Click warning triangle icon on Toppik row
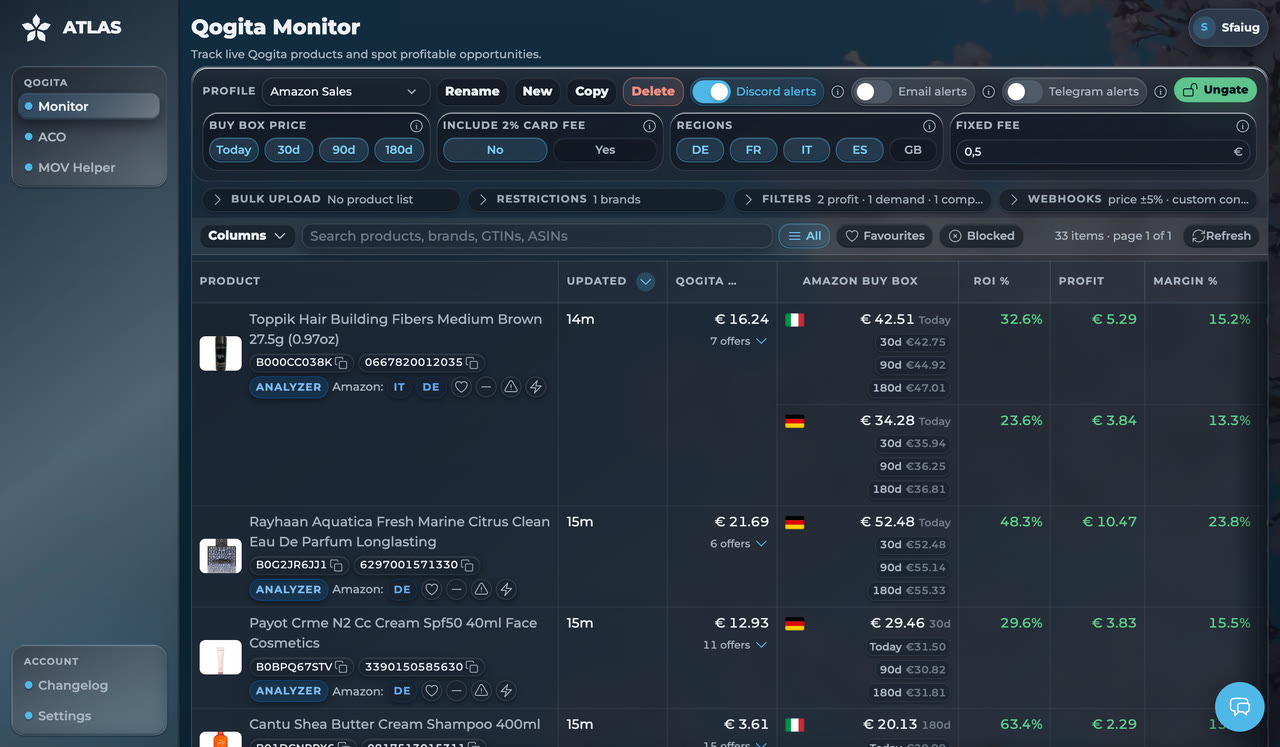Viewport: 1280px width, 747px height. point(511,387)
